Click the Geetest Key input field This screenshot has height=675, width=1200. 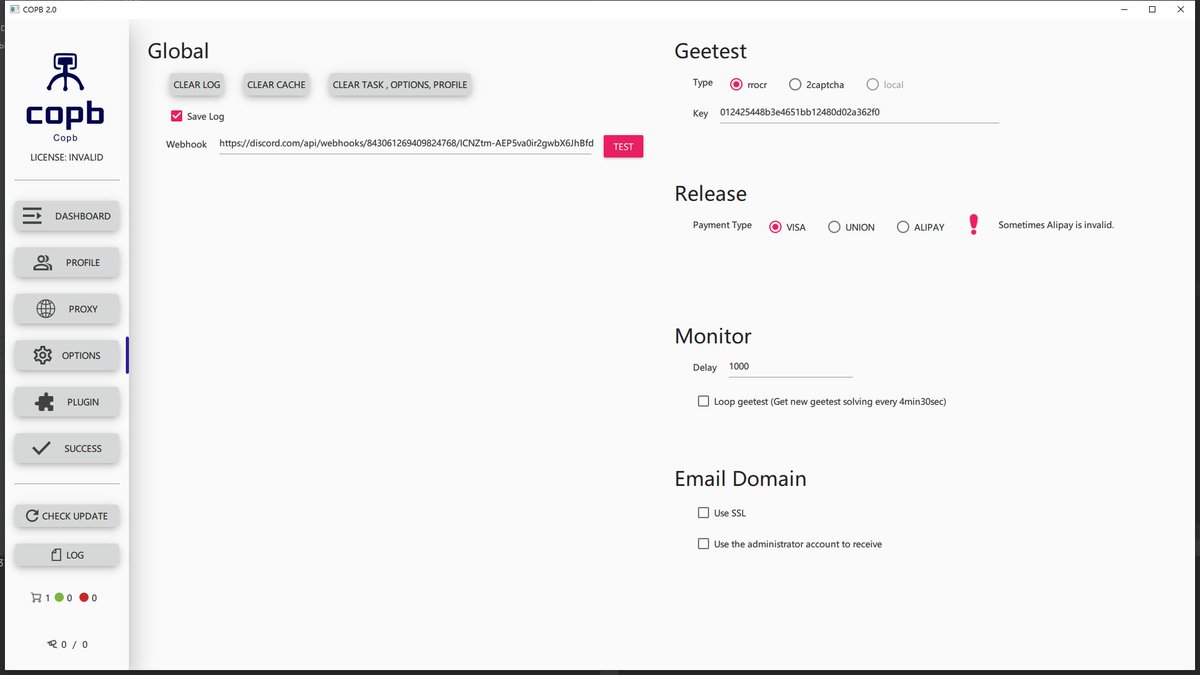tap(858, 113)
